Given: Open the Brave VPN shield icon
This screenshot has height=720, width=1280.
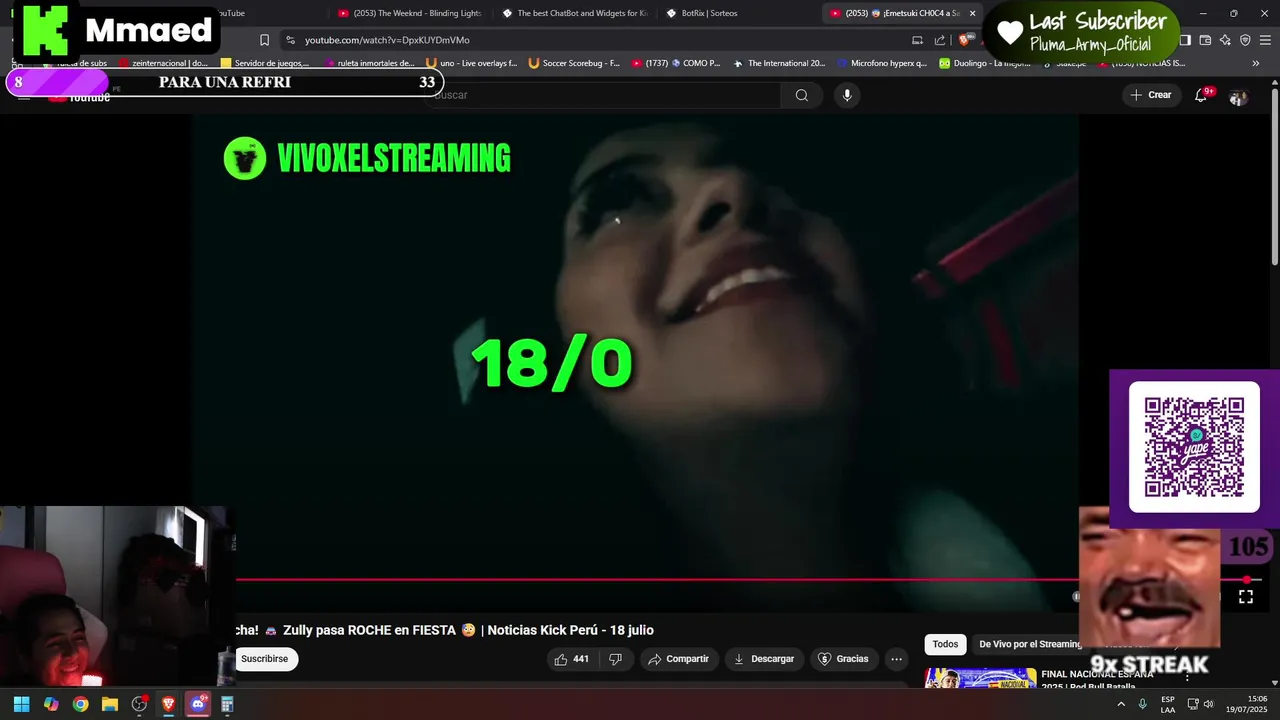Looking at the screenshot, I should [x=1245, y=40].
